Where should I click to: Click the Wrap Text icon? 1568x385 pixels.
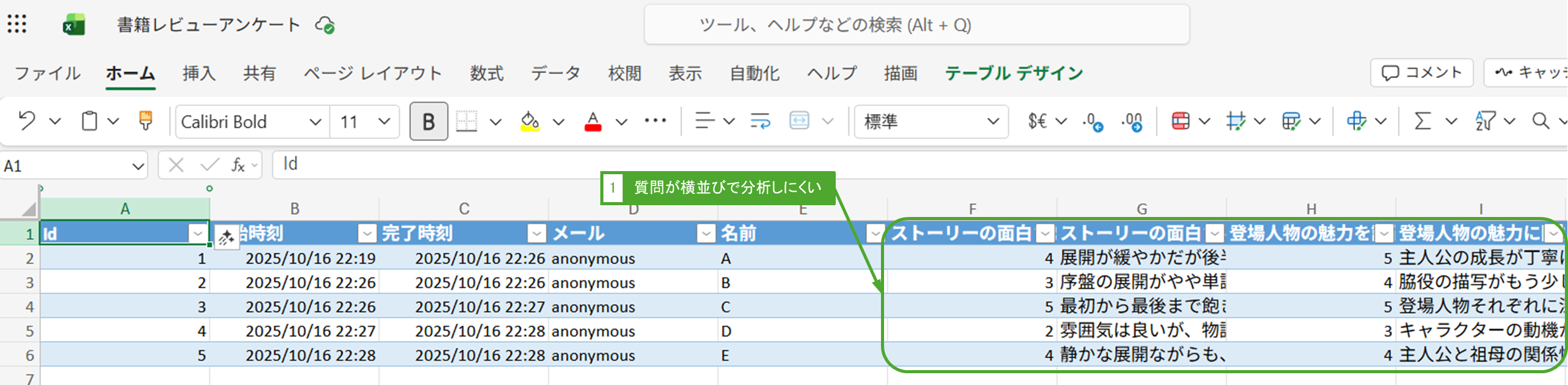(x=760, y=120)
